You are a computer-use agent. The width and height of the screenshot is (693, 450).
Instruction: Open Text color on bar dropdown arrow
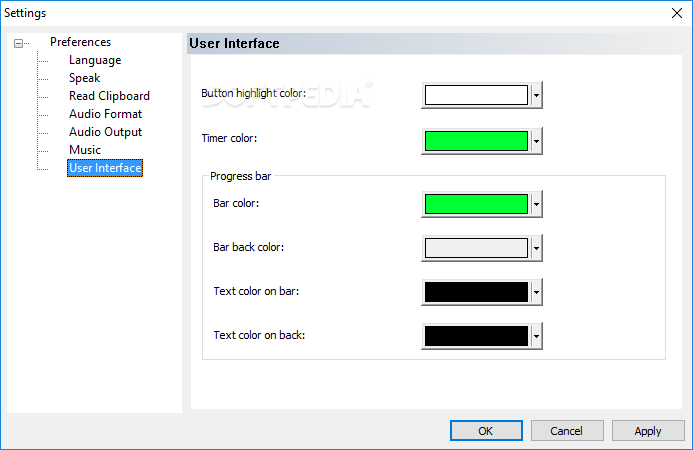[x=536, y=292]
